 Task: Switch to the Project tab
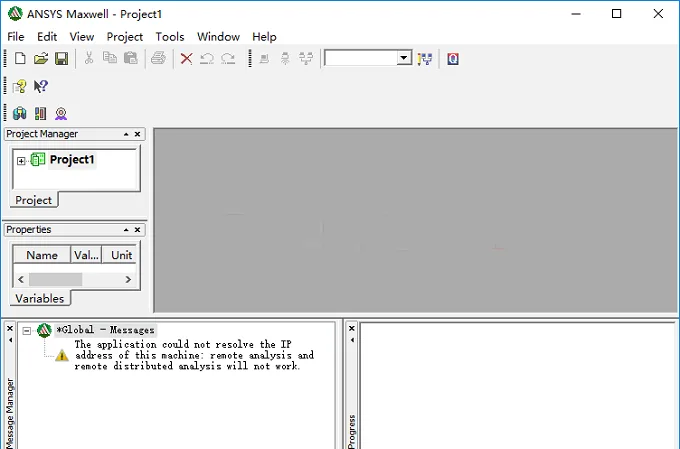click(x=33, y=200)
